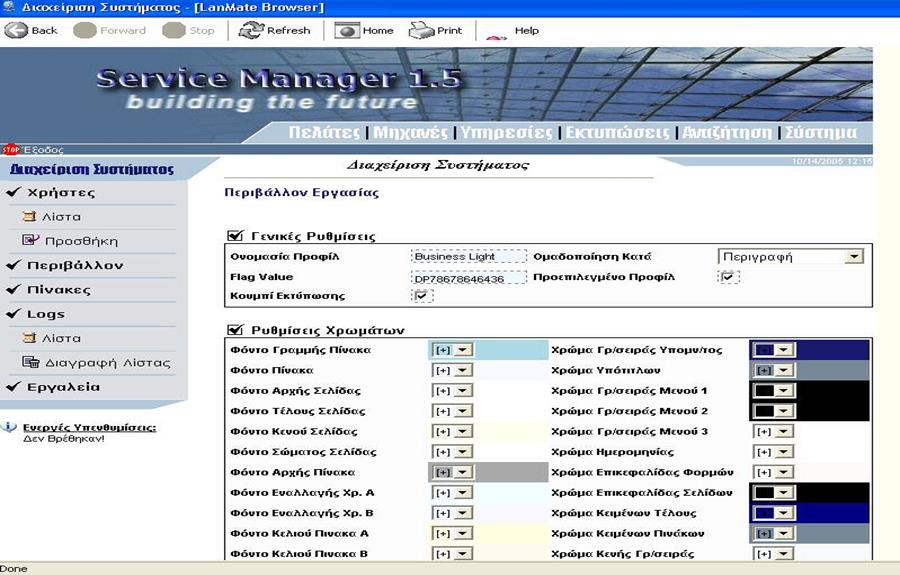The width and height of the screenshot is (900, 575).
Task: Click the Ενεργές Υπενθυμίσεις link
Action: [90, 428]
